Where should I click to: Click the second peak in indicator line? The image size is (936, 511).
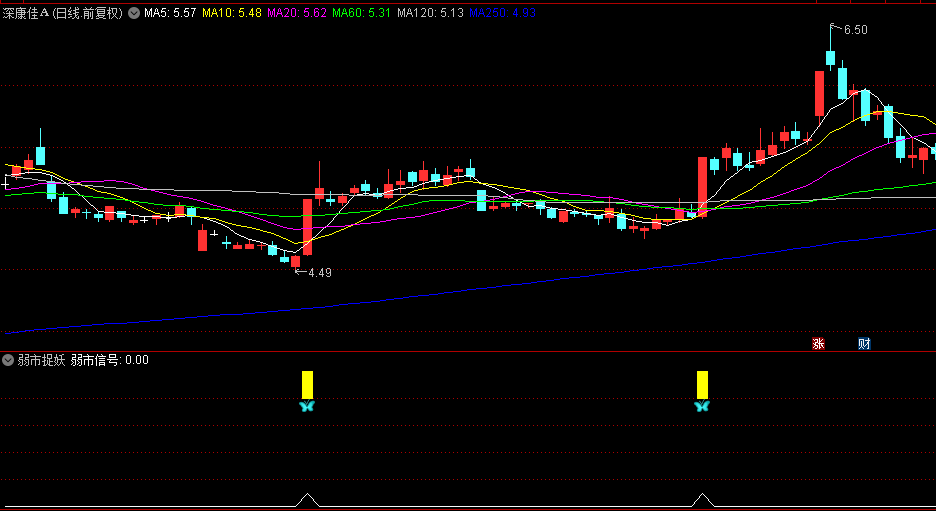pos(703,500)
